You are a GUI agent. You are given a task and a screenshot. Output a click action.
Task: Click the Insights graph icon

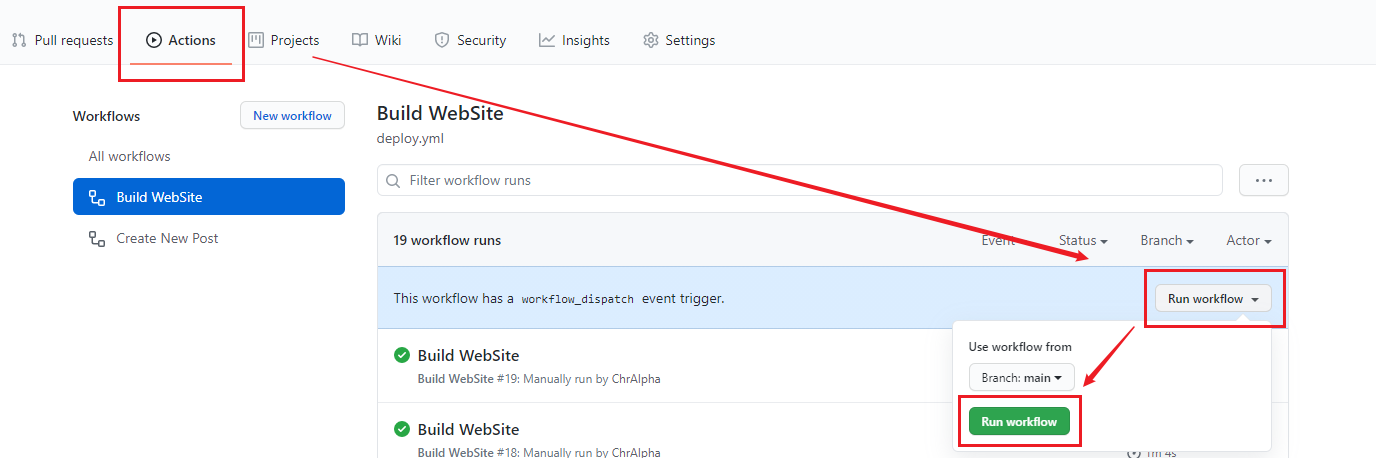(547, 40)
